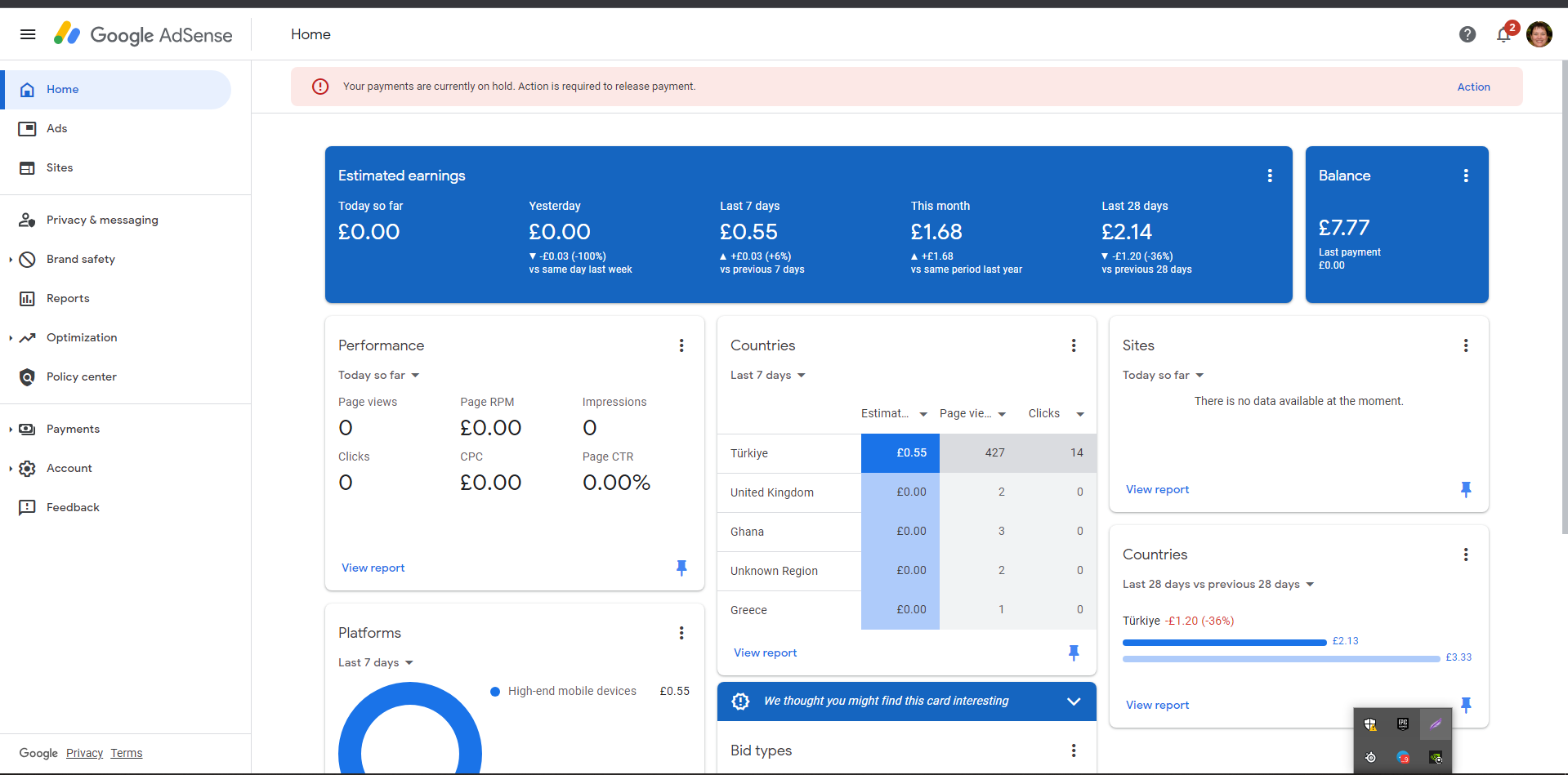Pin the Countries Last 7 days card
Viewport: 1568px width, 775px height.
click(x=1074, y=653)
